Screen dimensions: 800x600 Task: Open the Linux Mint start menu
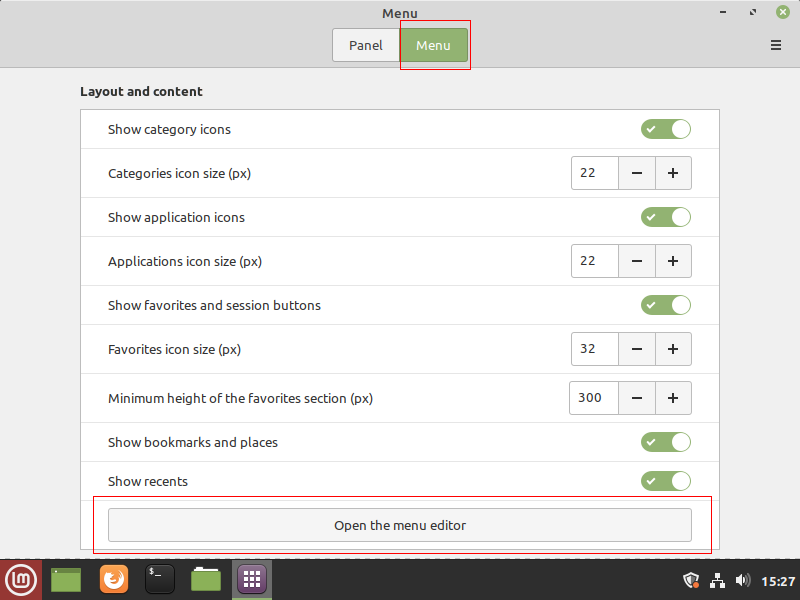coord(21,580)
